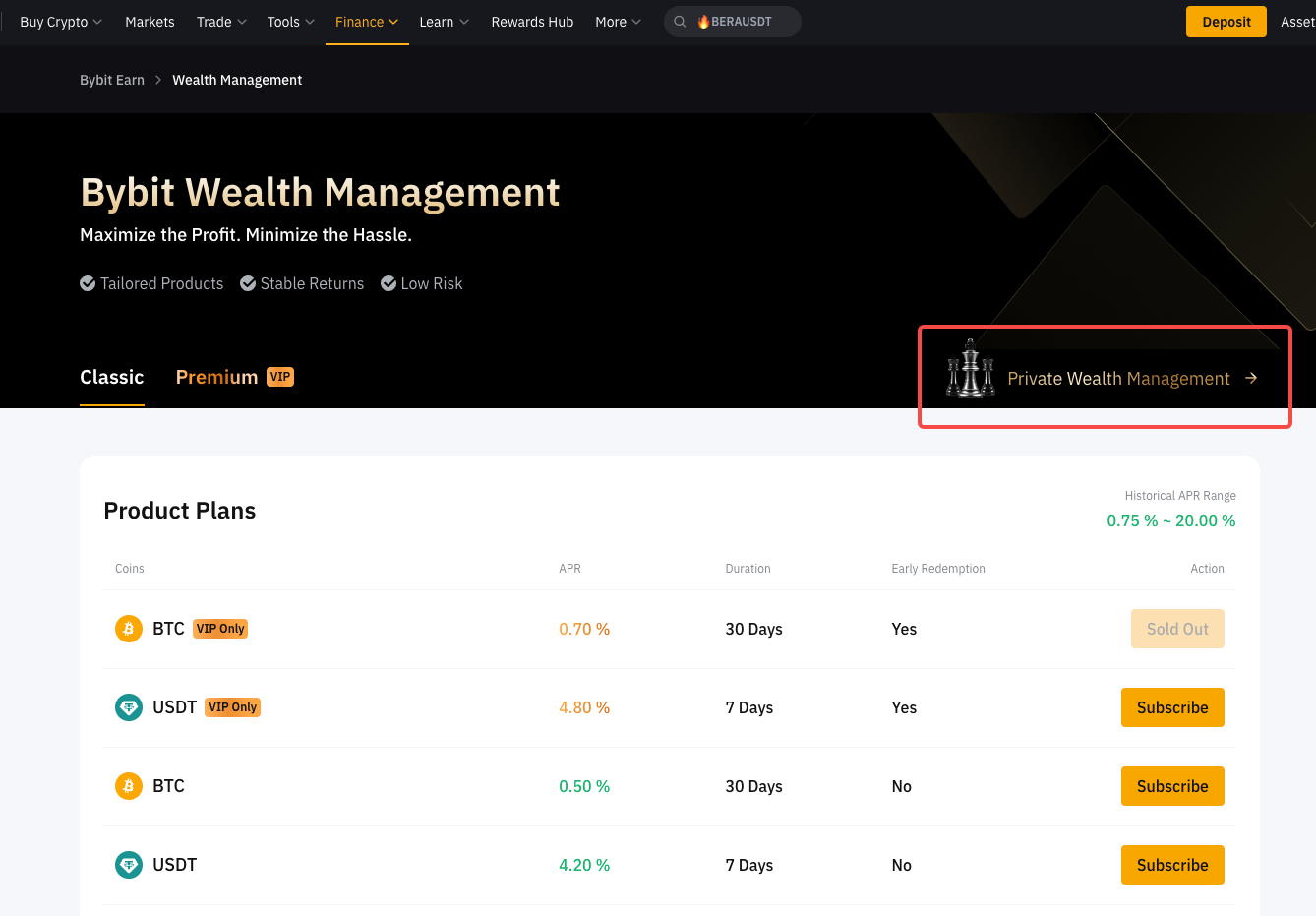Open the Markets menu item

150,22
